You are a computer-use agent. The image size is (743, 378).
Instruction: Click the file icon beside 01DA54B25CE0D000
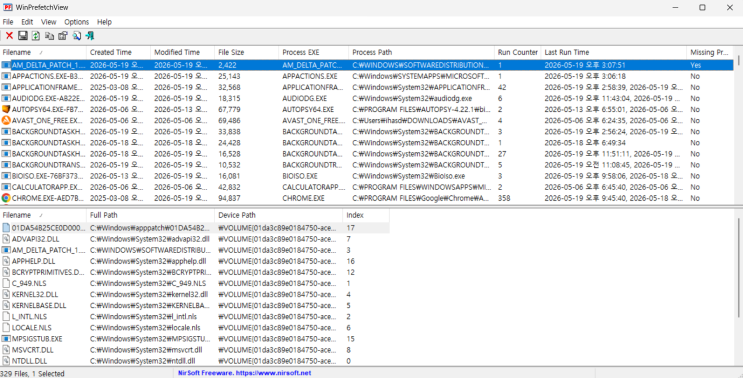pyautogui.click(x=6, y=228)
